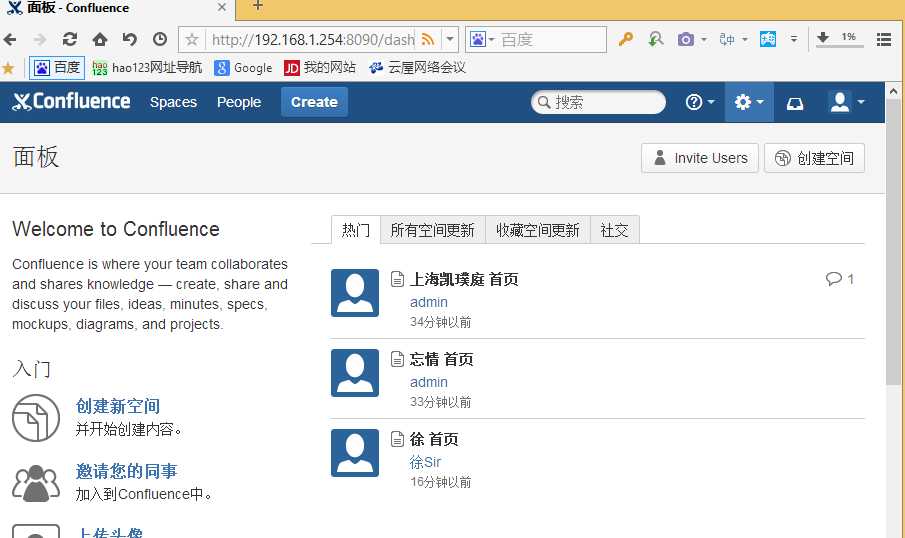Open the help question mark menu
905x538 pixels.
click(x=700, y=102)
